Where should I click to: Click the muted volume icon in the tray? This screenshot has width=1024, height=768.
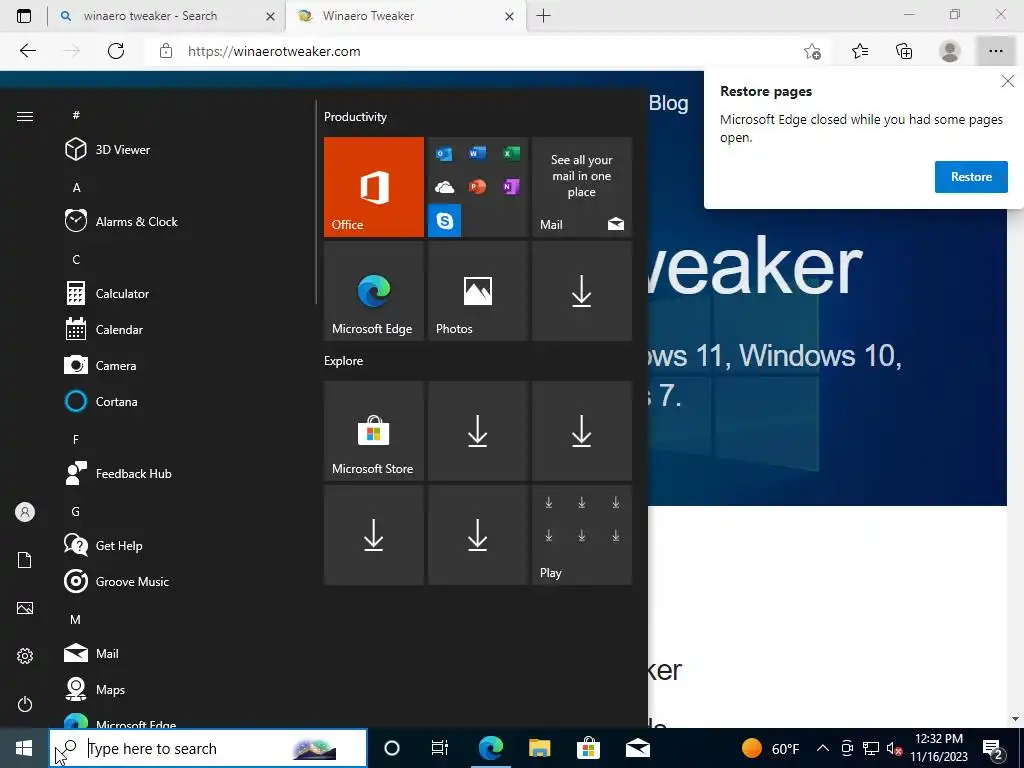(895, 748)
